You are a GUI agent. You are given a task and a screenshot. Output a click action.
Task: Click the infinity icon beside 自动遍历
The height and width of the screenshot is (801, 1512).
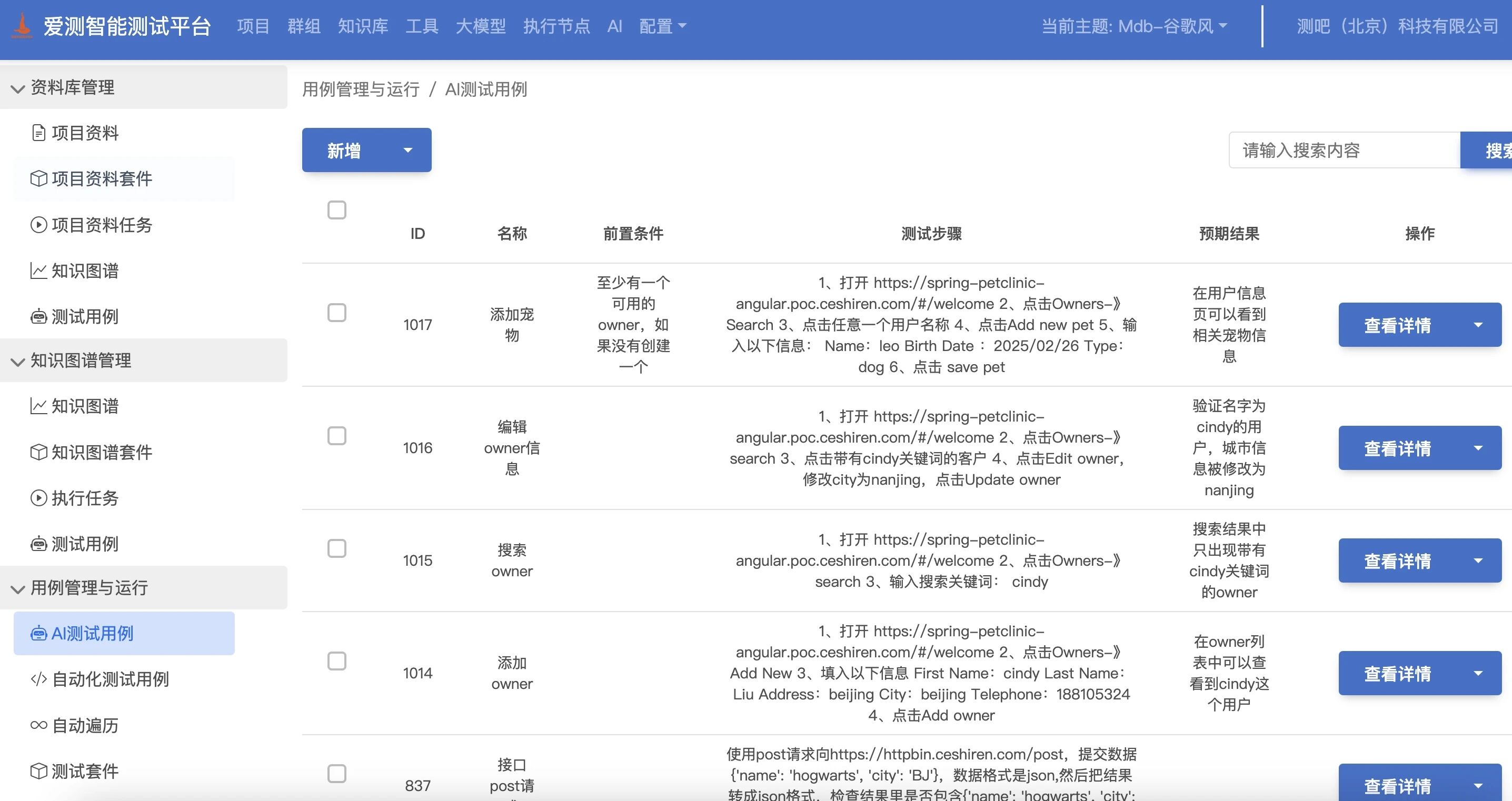tap(38, 725)
